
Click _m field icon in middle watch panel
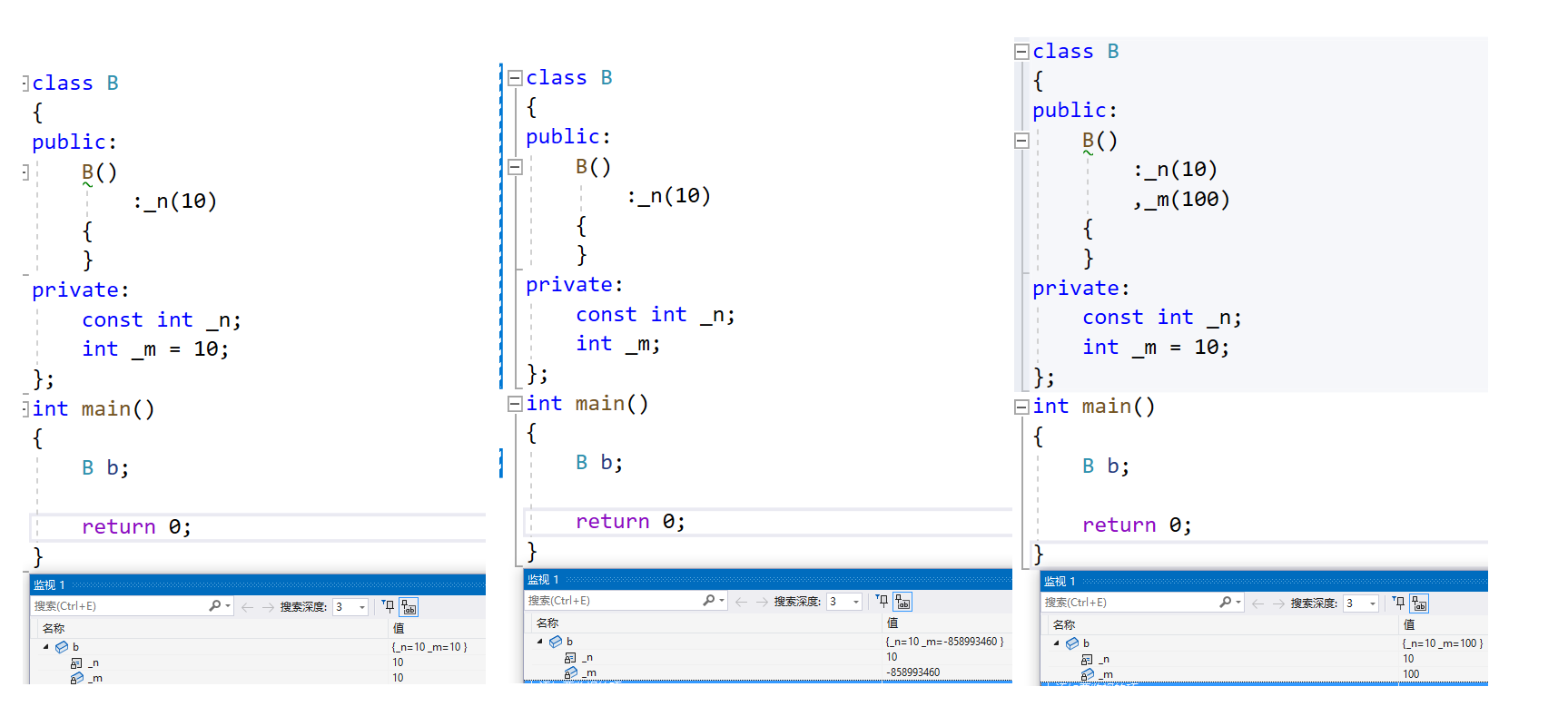coord(571,672)
